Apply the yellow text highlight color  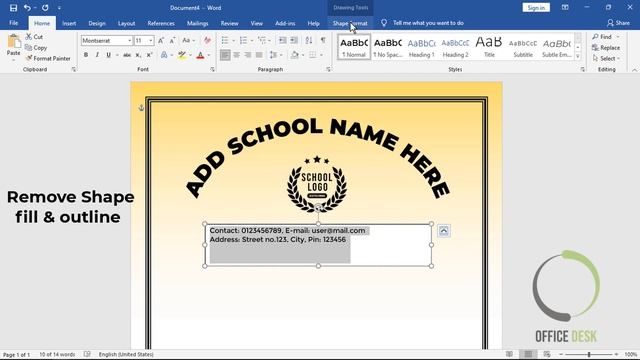[x=182, y=55]
